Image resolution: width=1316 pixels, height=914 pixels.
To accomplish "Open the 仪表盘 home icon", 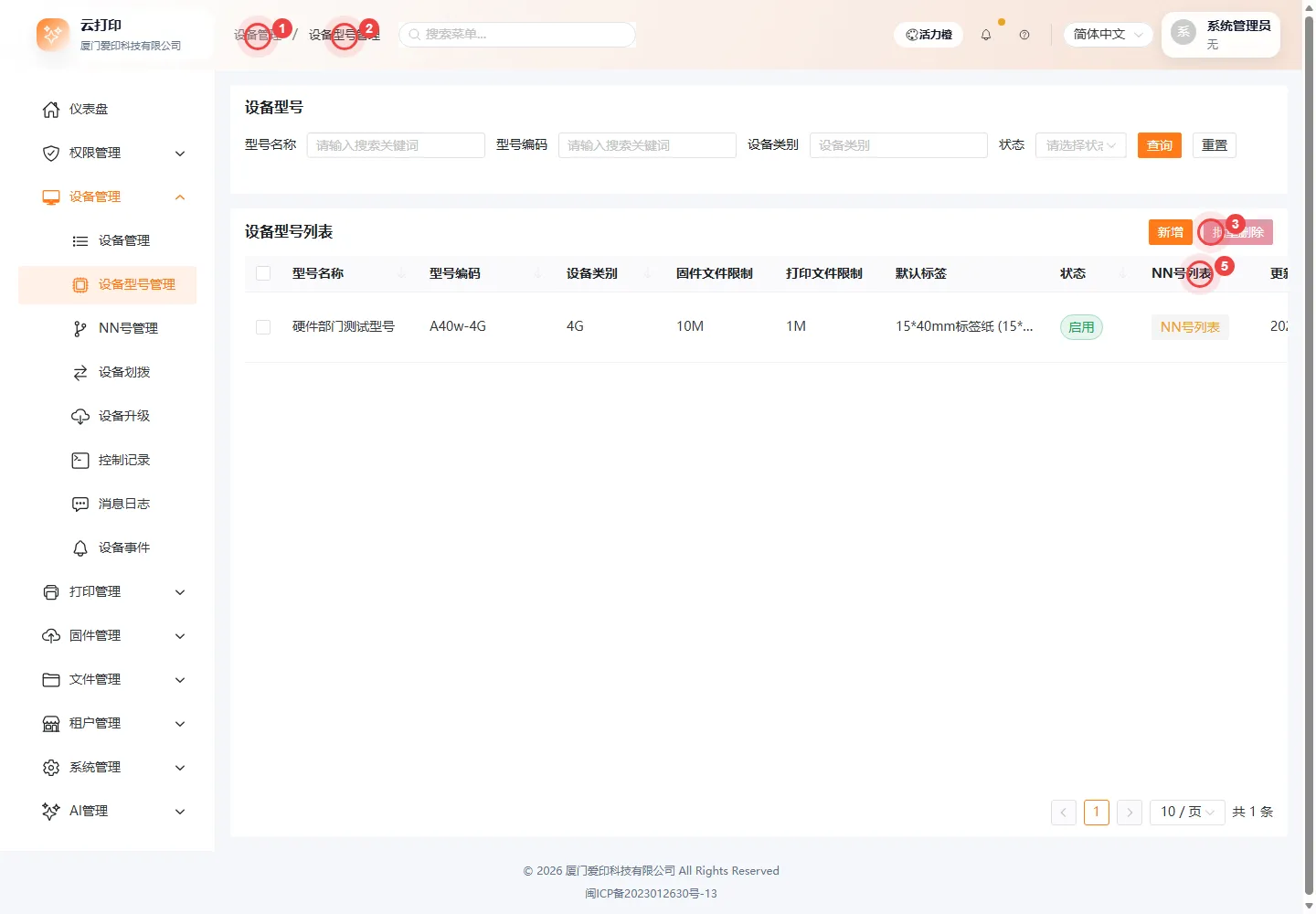I will coord(51,110).
